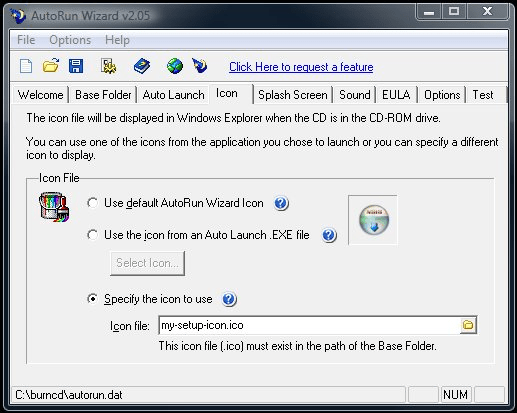The height and width of the screenshot is (413, 517).
Task: Switch to the EULA tab
Action: pyautogui.click(x=396, y=95)
